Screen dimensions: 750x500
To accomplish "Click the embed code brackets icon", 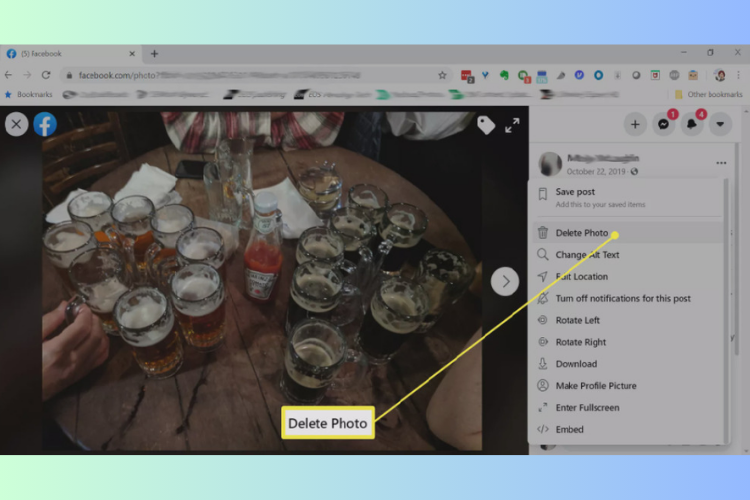I will click(542, 429).
